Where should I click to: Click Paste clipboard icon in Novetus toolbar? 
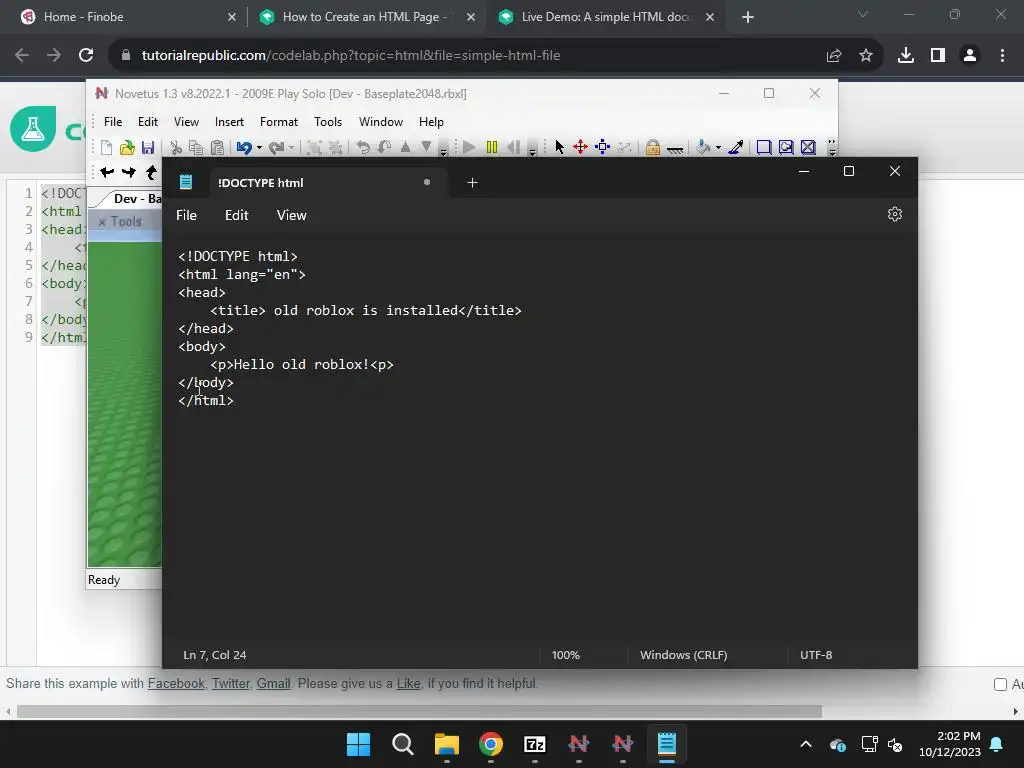coord(217,148)
